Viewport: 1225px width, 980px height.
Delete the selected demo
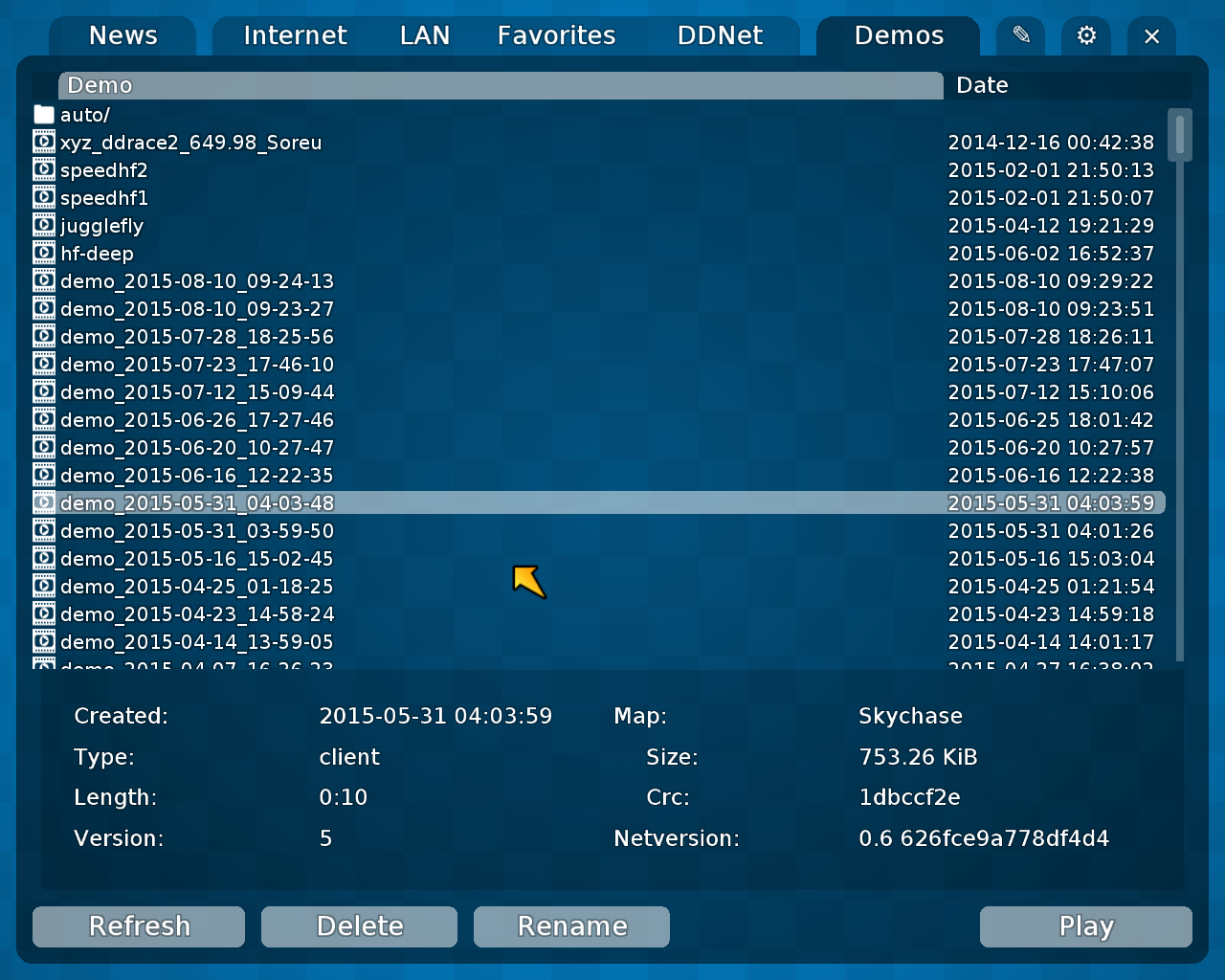[x=359, y=926]
